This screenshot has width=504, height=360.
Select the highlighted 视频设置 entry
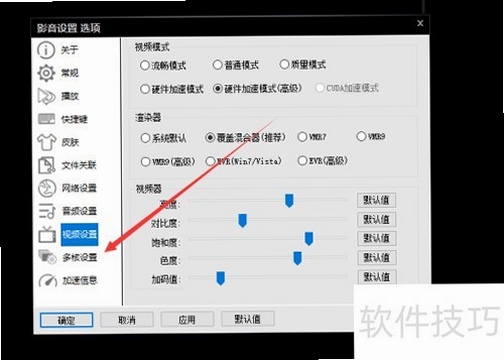[80, 234]
